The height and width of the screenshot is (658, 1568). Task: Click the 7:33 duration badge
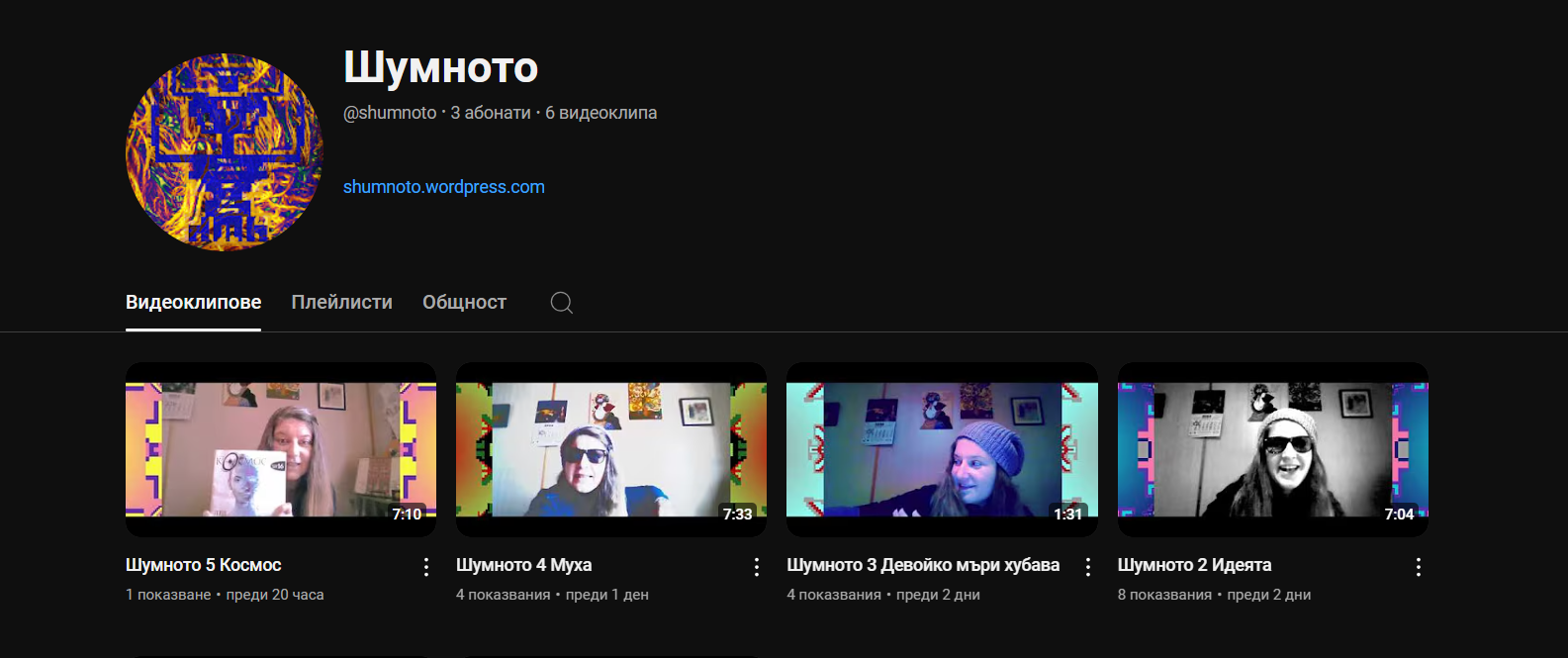pos(737,514)
